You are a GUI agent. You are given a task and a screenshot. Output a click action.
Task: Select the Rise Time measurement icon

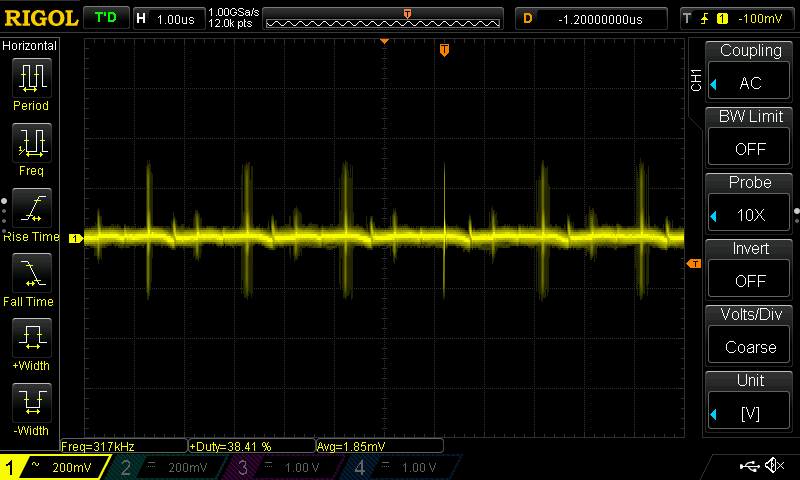coord(32,208)
